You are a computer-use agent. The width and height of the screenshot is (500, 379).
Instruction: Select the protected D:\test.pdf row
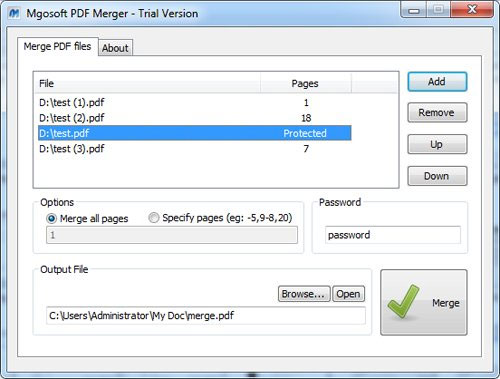tap(195, 133)
